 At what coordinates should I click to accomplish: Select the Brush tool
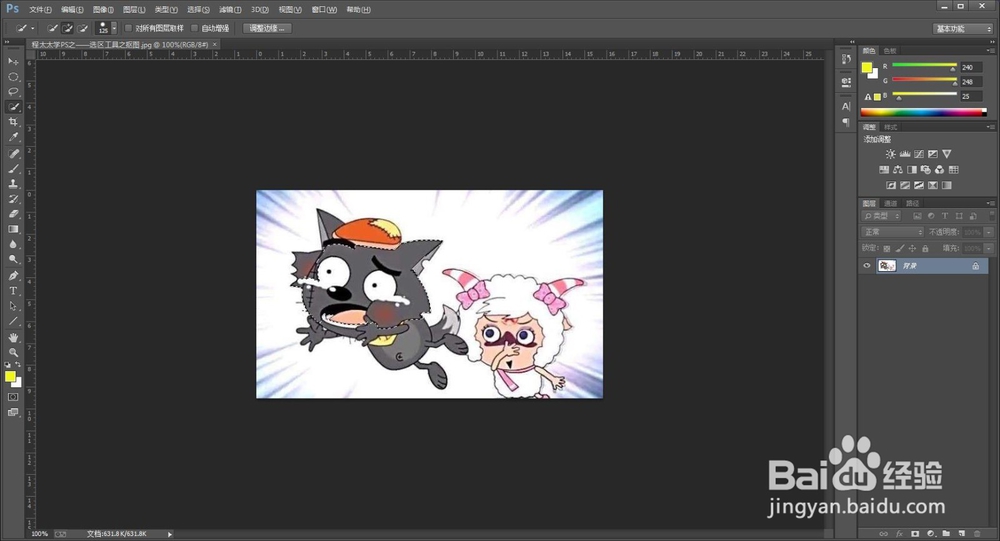click(x=13, y=169)
